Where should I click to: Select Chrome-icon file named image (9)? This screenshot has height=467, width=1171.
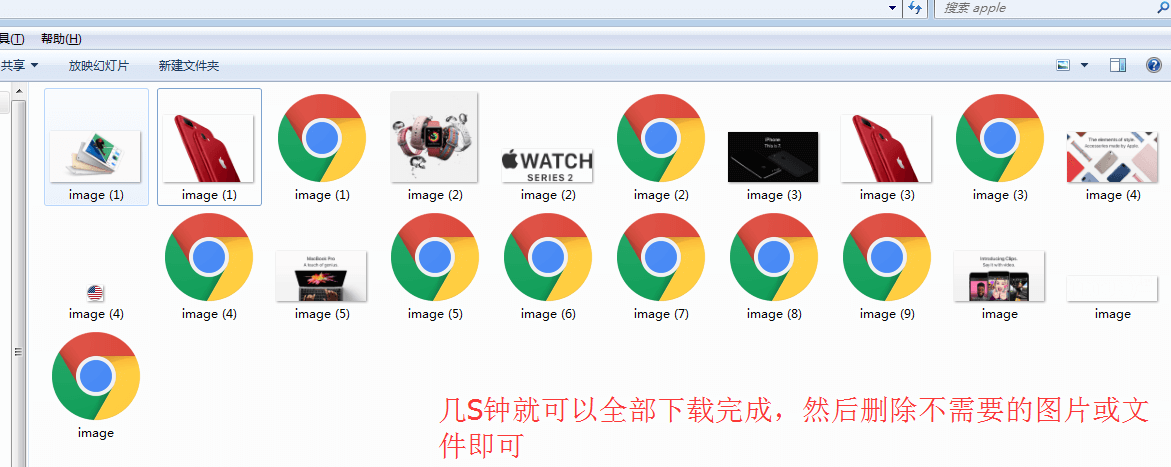(x=886, y=266)
